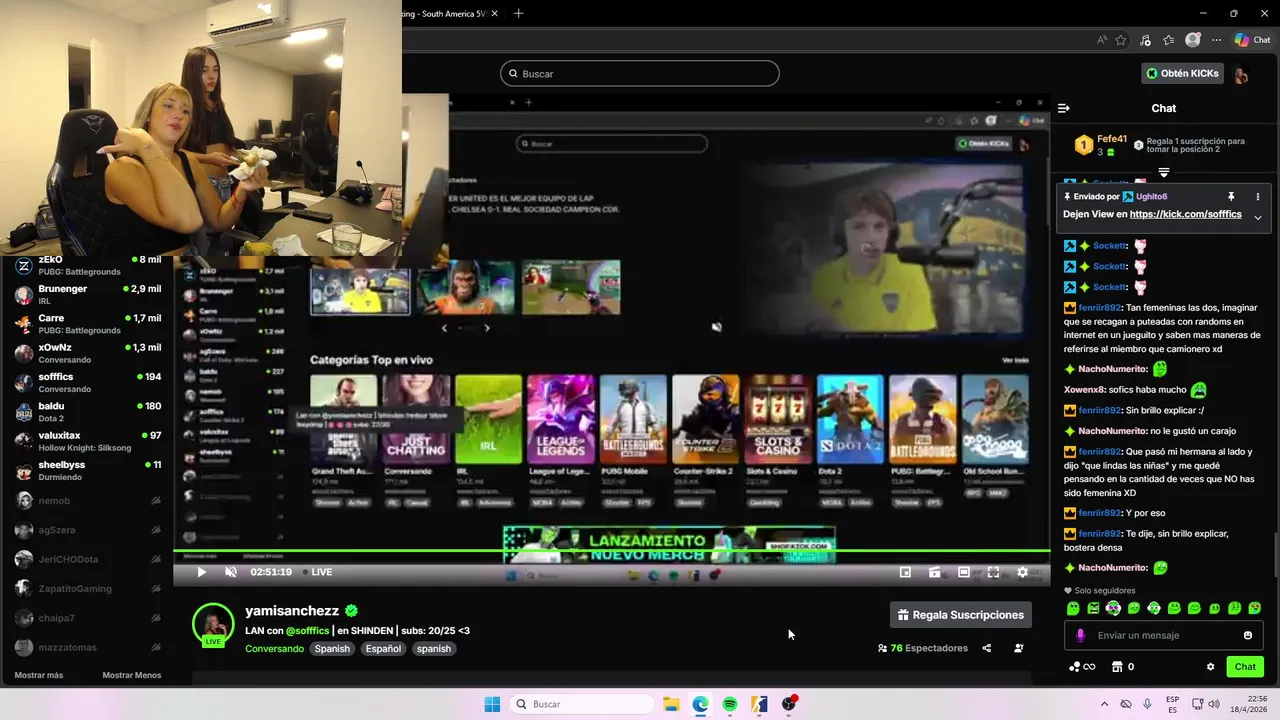Click the green stream progress bar
Image resolution: width=1280 pixels, height=720 pixels.
[612, 551]
